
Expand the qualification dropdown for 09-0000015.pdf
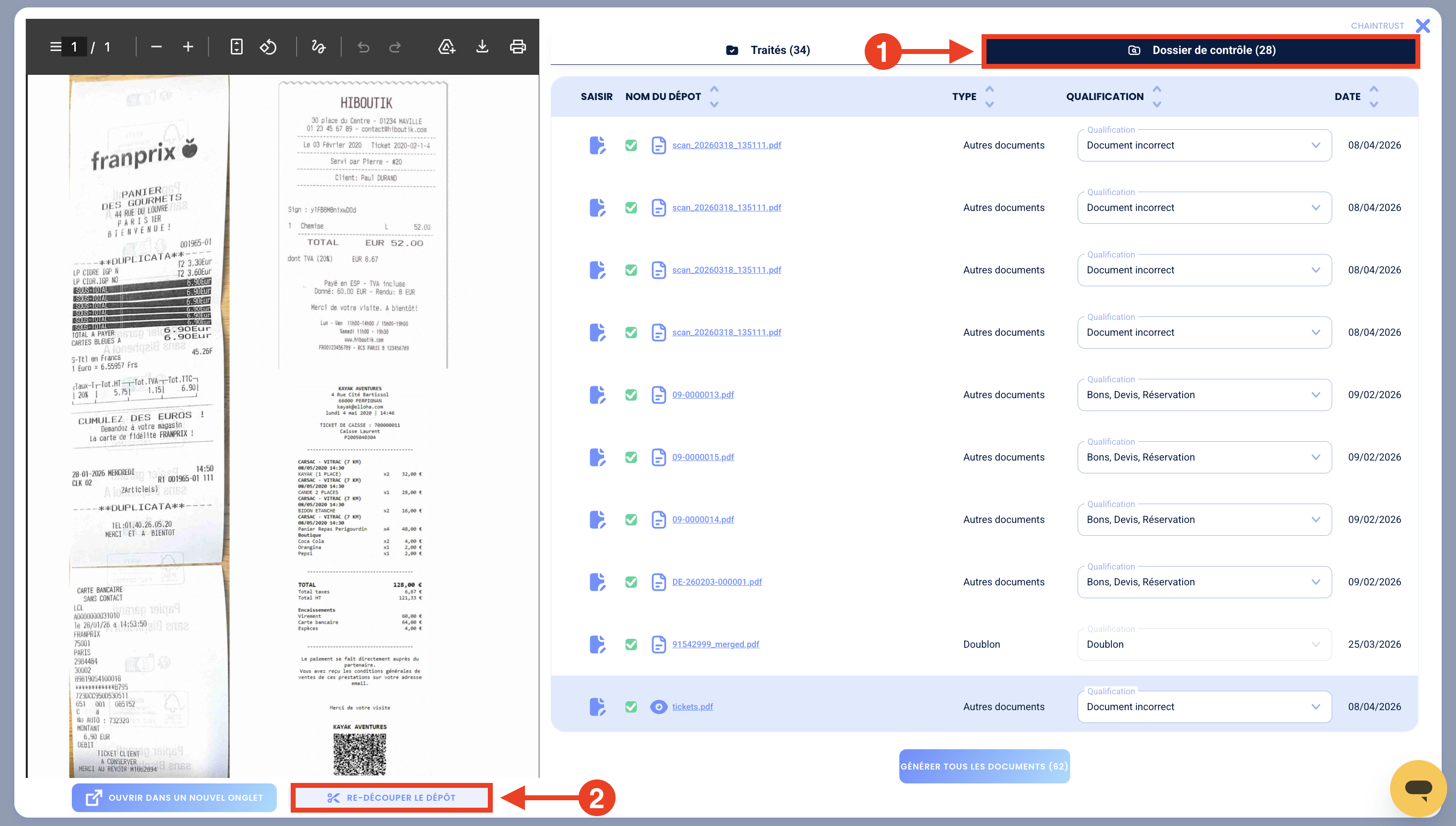point(1204,457)
